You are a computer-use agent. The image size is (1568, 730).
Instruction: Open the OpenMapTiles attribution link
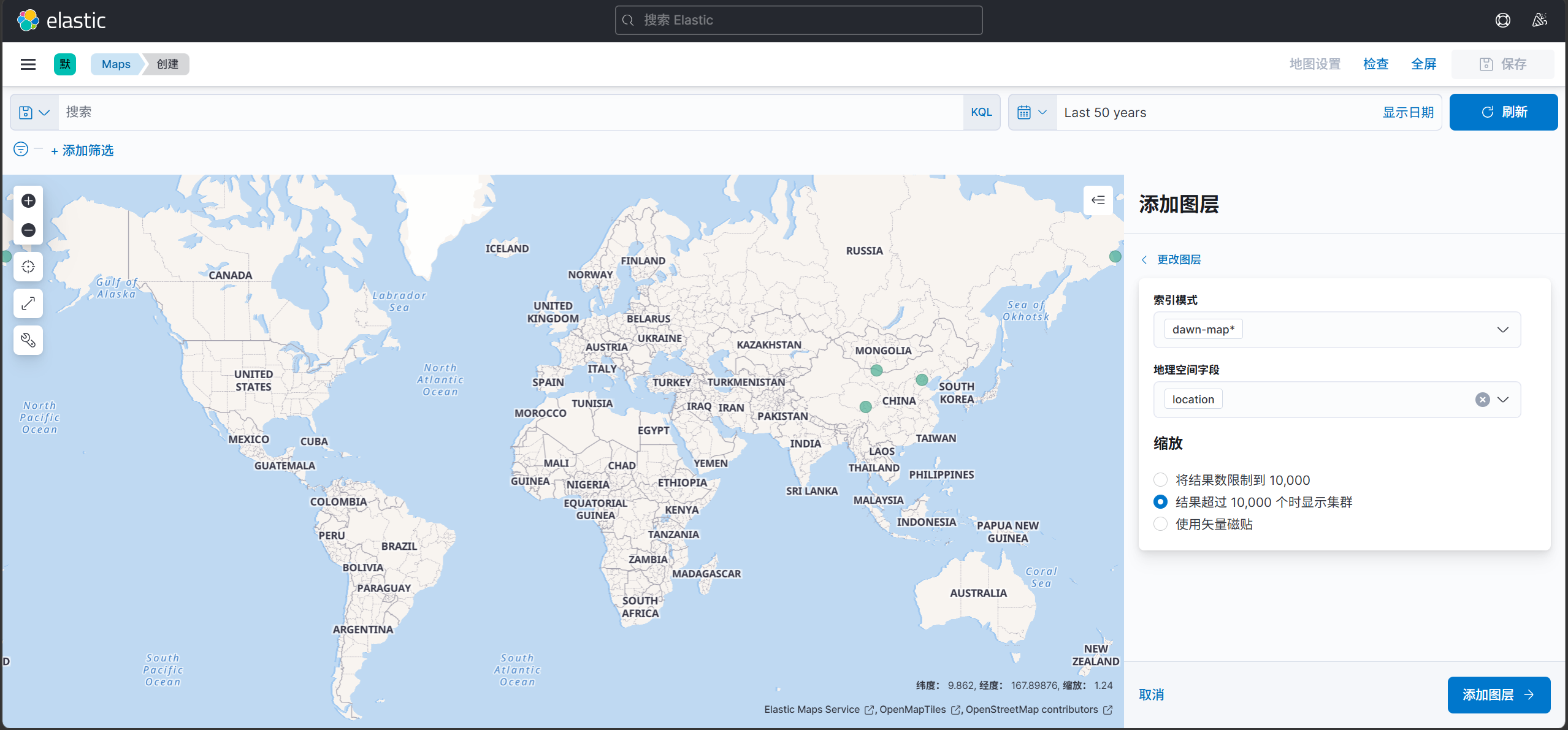tap(920, 710)
